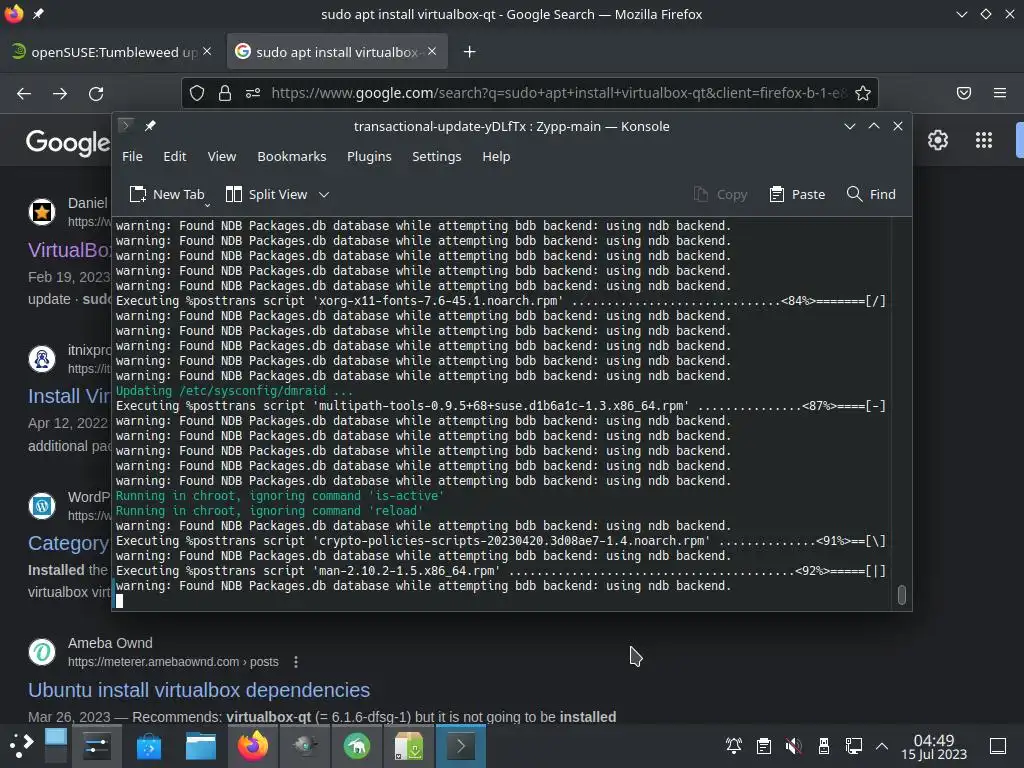Switch to Firefox from the taskbar
Screen dimensions: 1024x768
pyautogui.click(x=253, y=745)
